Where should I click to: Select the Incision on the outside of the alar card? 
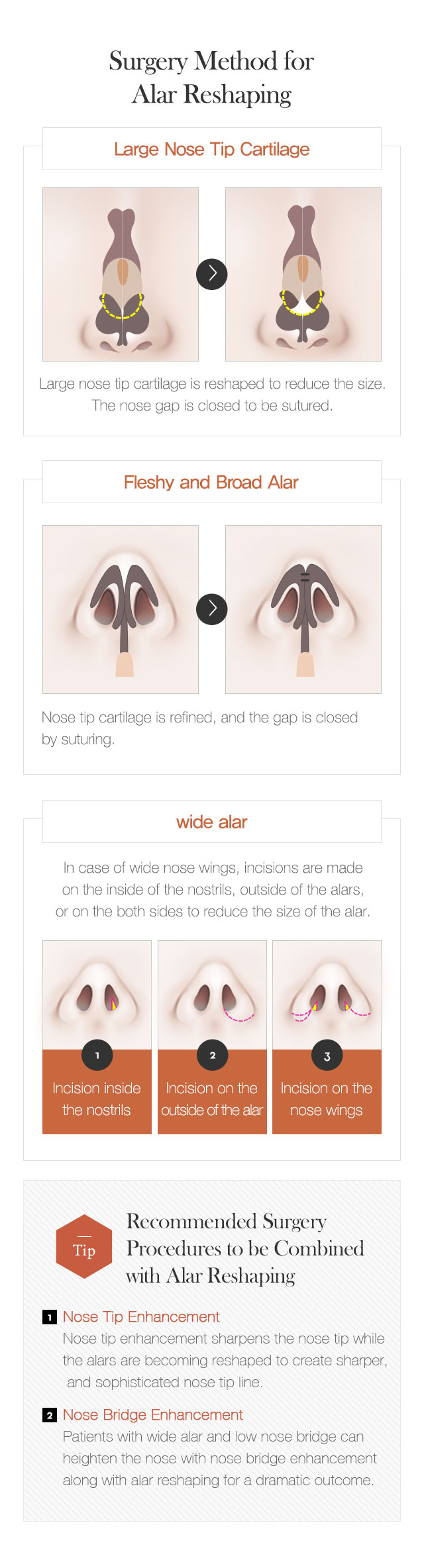(212, 1037)
